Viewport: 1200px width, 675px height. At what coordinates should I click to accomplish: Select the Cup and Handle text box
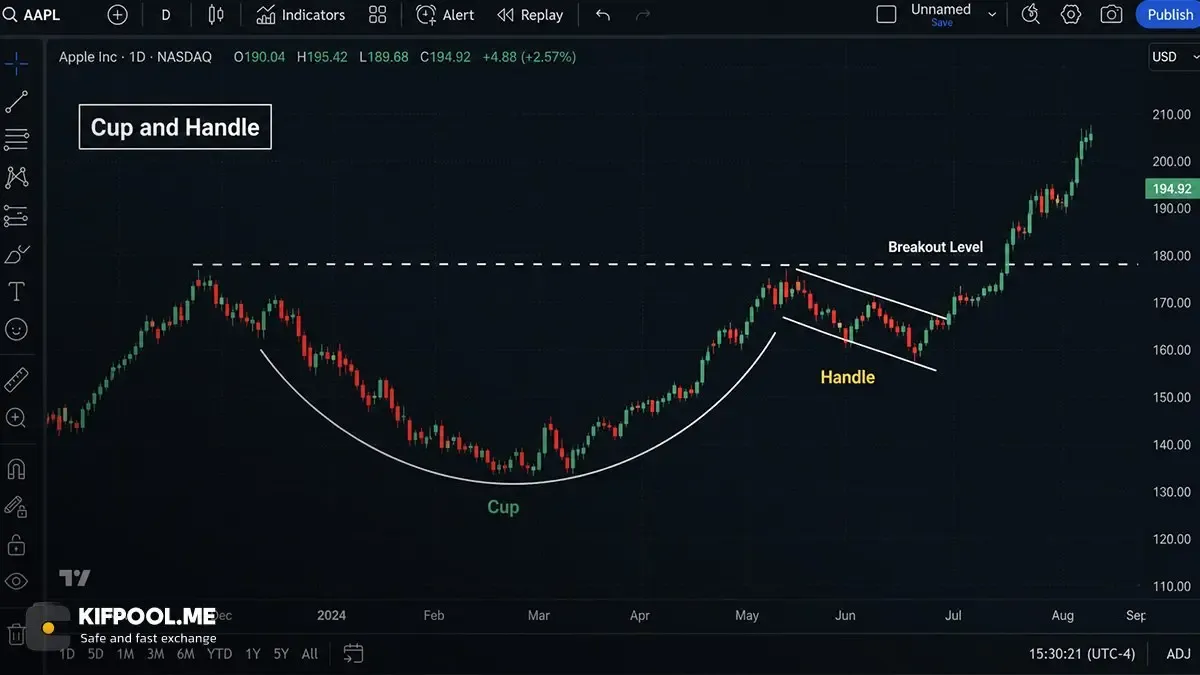[x=175, y=127]
